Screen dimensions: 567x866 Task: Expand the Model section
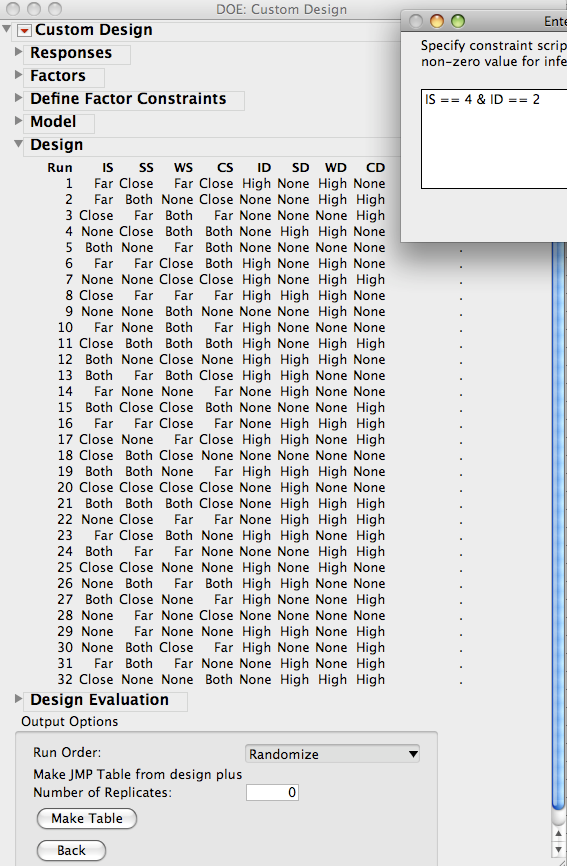point(18,121)
